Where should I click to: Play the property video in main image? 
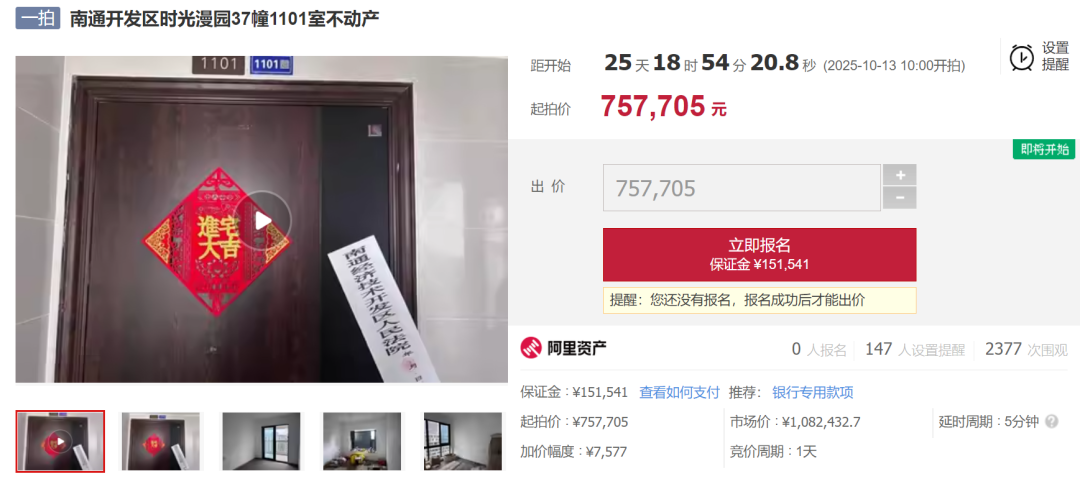click(262, 220)
